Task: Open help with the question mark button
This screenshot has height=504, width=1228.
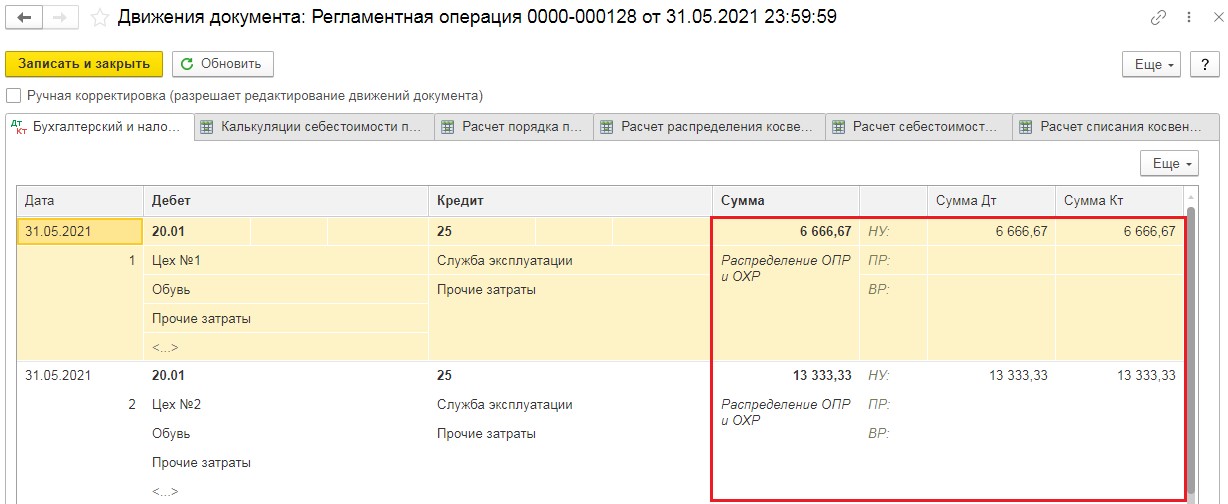Action: click(1205, 64)
